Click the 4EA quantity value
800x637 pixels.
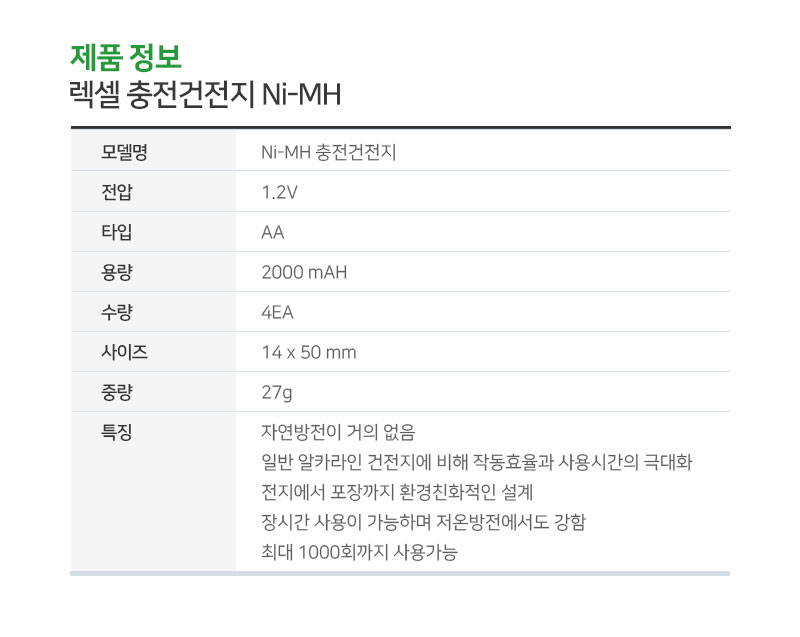[x=278, y=312]
